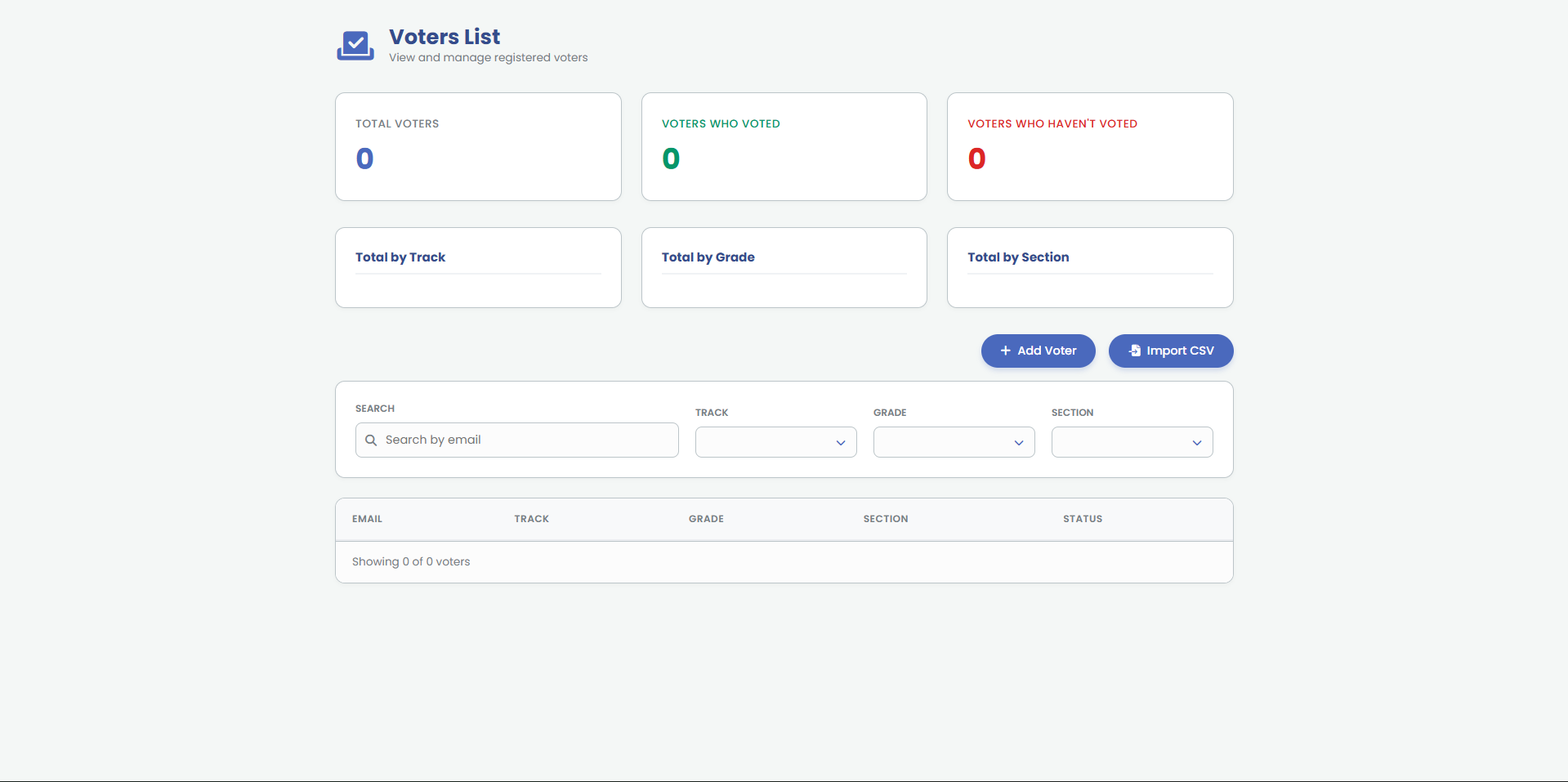Open the Grade filter dropdown
Image resolution: width=1568 pixels, height=782 pixels.
953,442
